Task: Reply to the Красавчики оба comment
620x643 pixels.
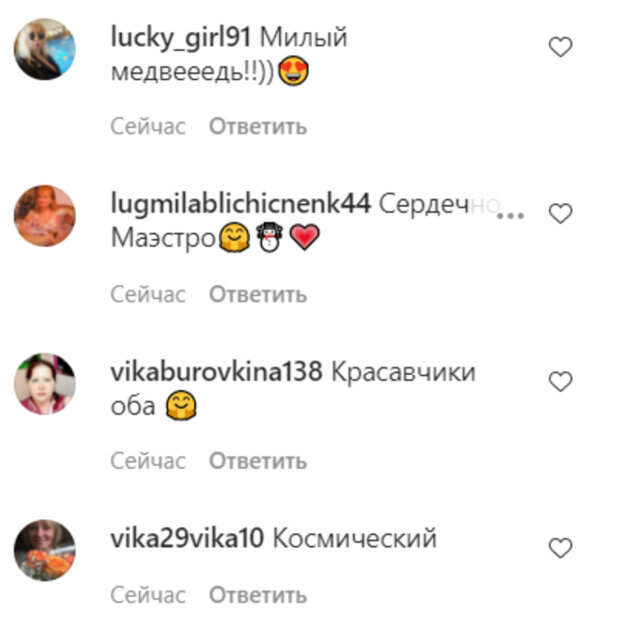Action: (258, 461)
